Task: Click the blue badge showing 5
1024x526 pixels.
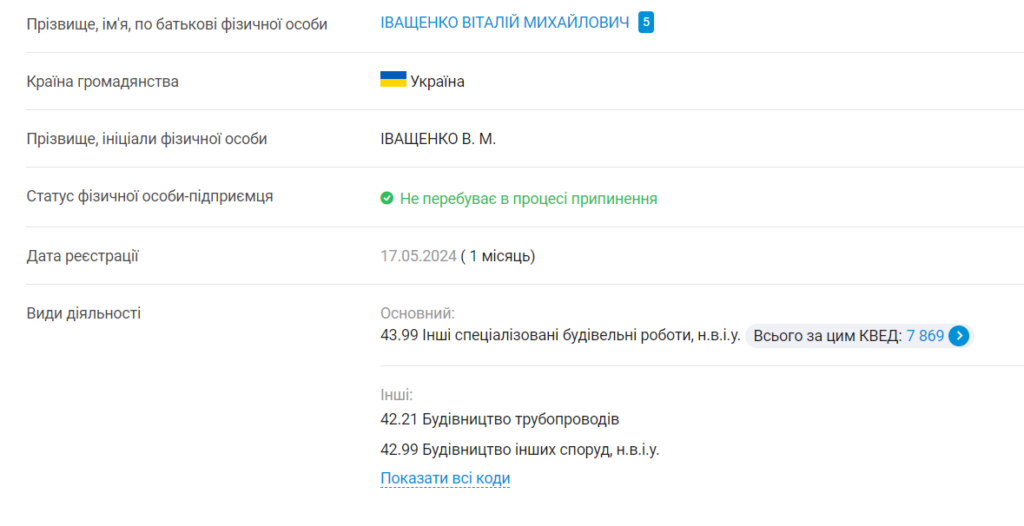Action: (646, 23)
